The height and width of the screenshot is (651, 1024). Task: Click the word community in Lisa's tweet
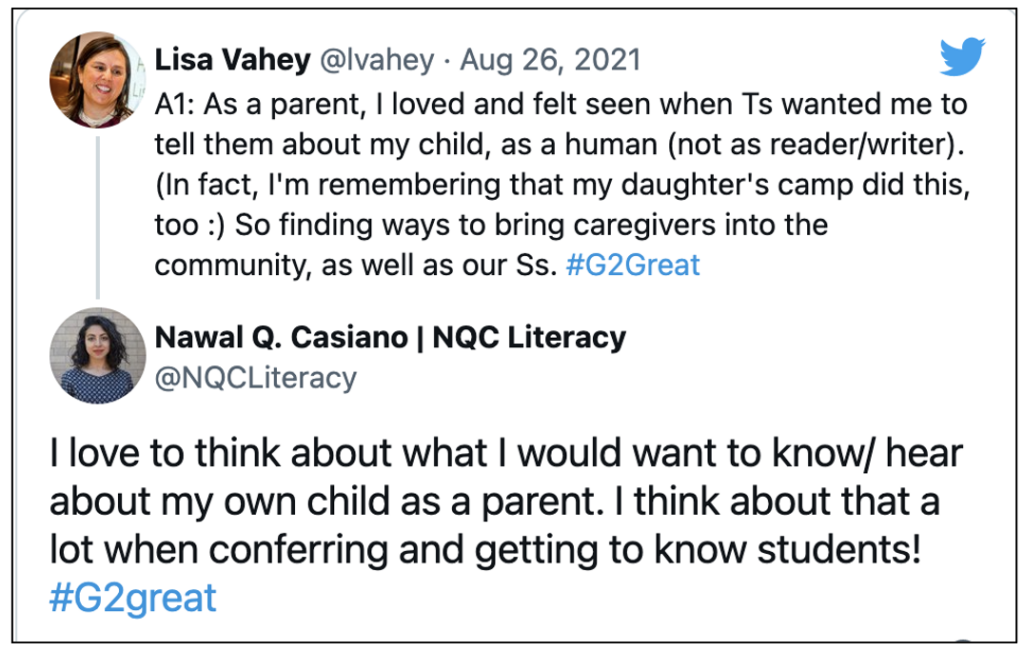(232, 266)
